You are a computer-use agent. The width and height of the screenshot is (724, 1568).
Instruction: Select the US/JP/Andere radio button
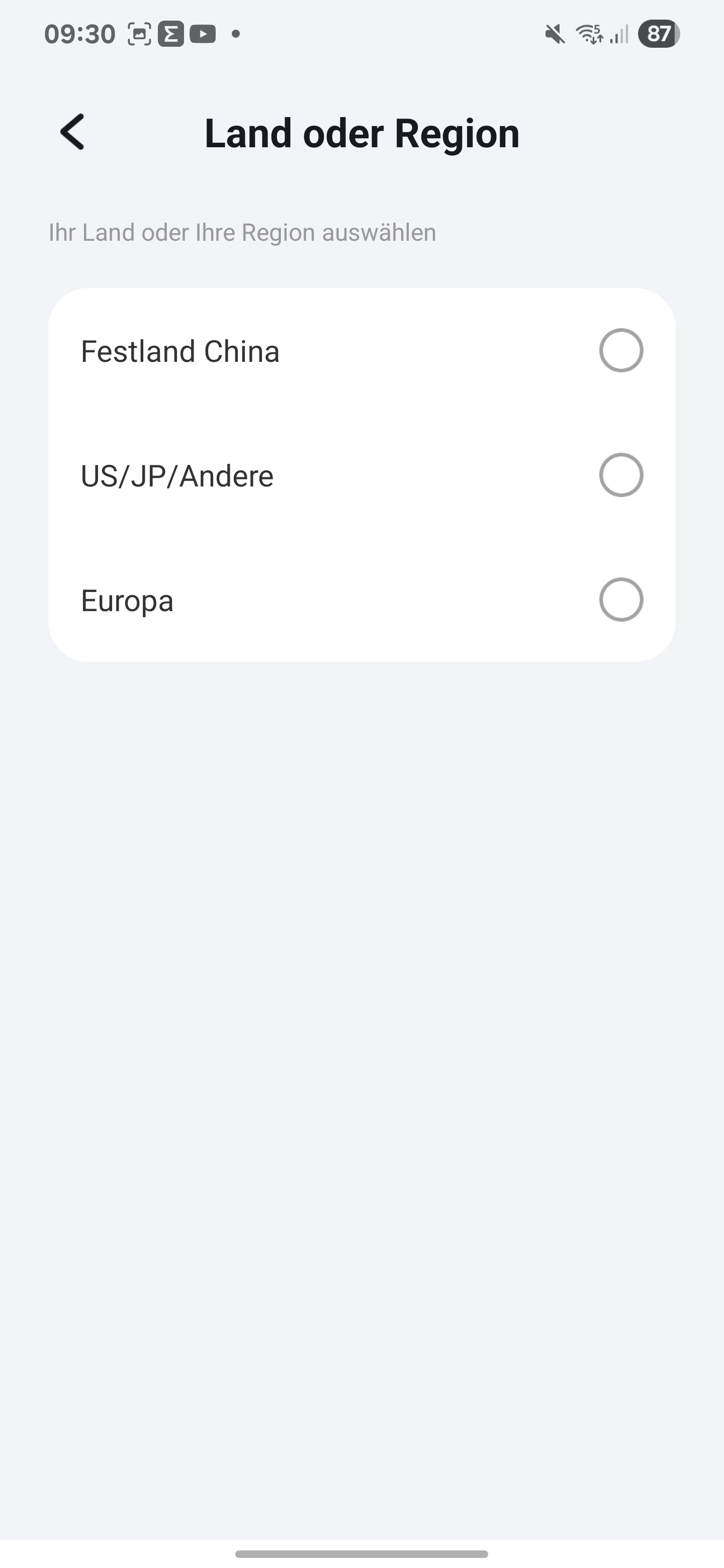pos(620,475)
